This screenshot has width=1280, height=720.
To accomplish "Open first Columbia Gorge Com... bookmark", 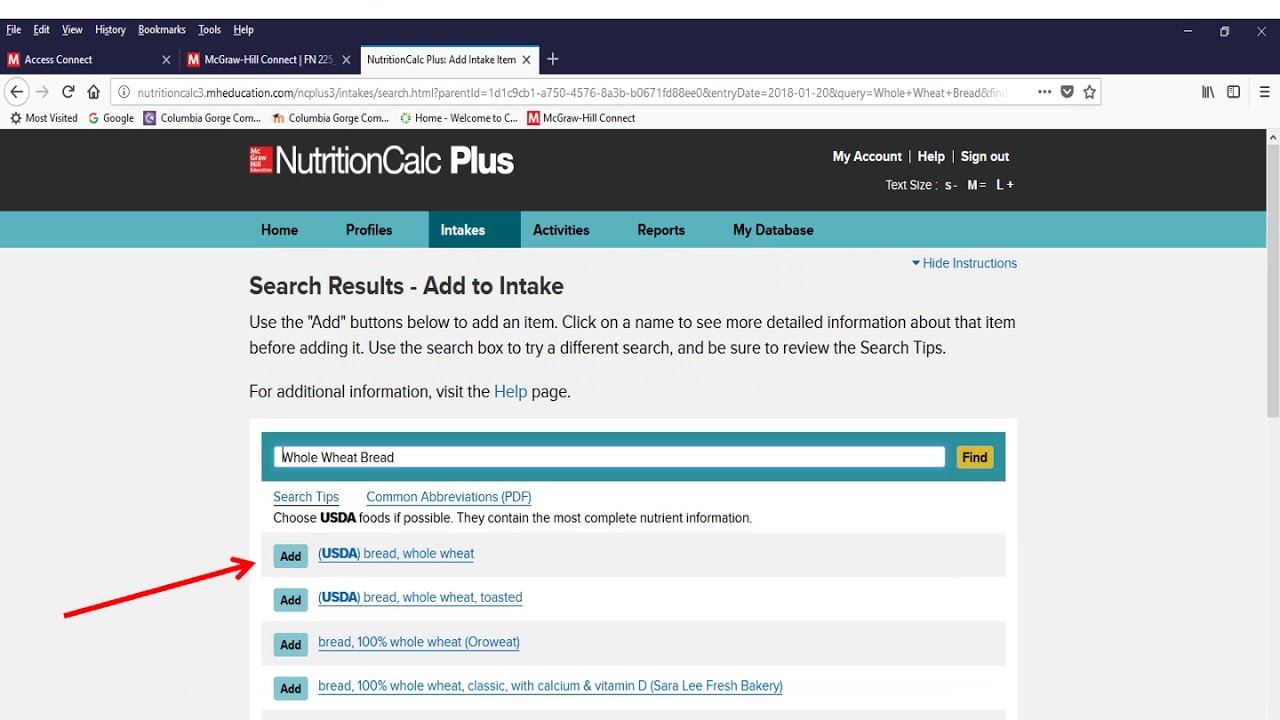I will point(203,118).
